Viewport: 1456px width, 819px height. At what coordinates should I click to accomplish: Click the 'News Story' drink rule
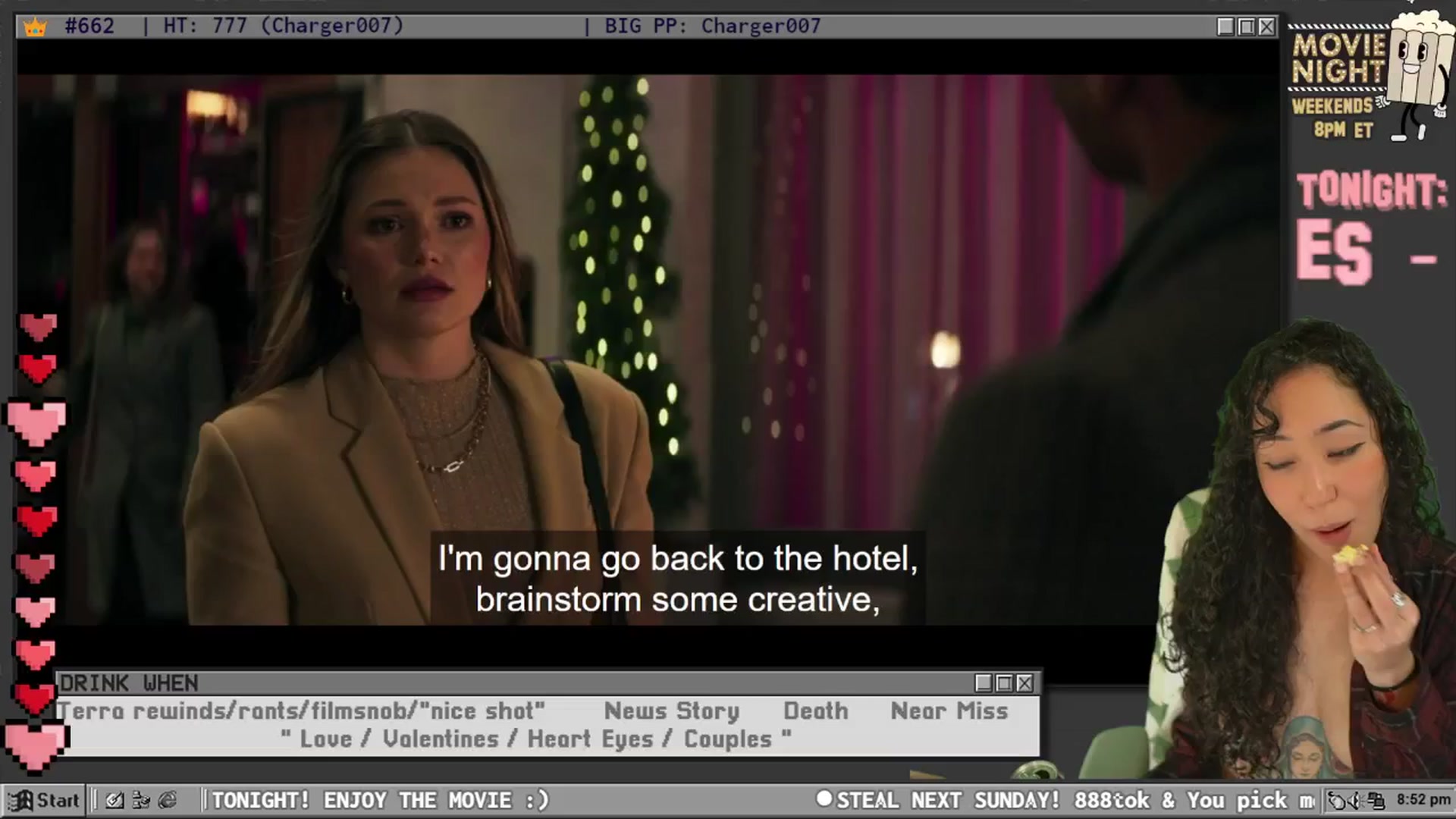point(672,711)
